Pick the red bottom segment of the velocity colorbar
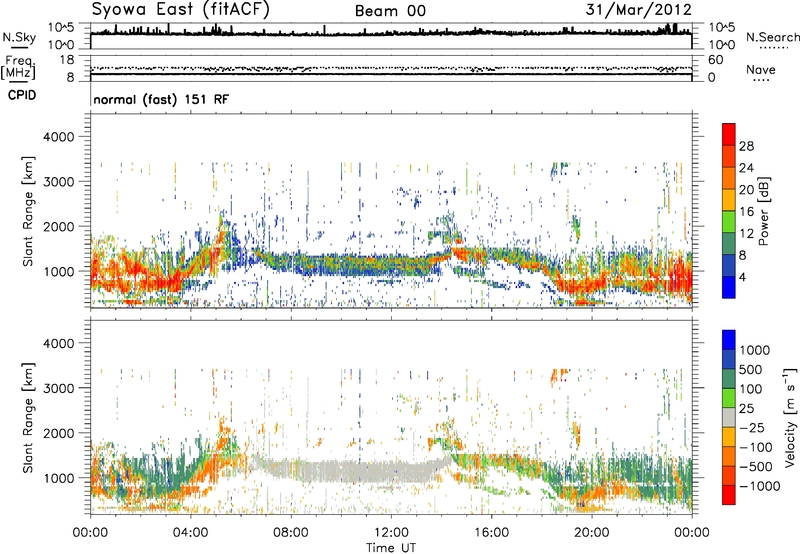This screenshot has width=800, height=554. 729,495
